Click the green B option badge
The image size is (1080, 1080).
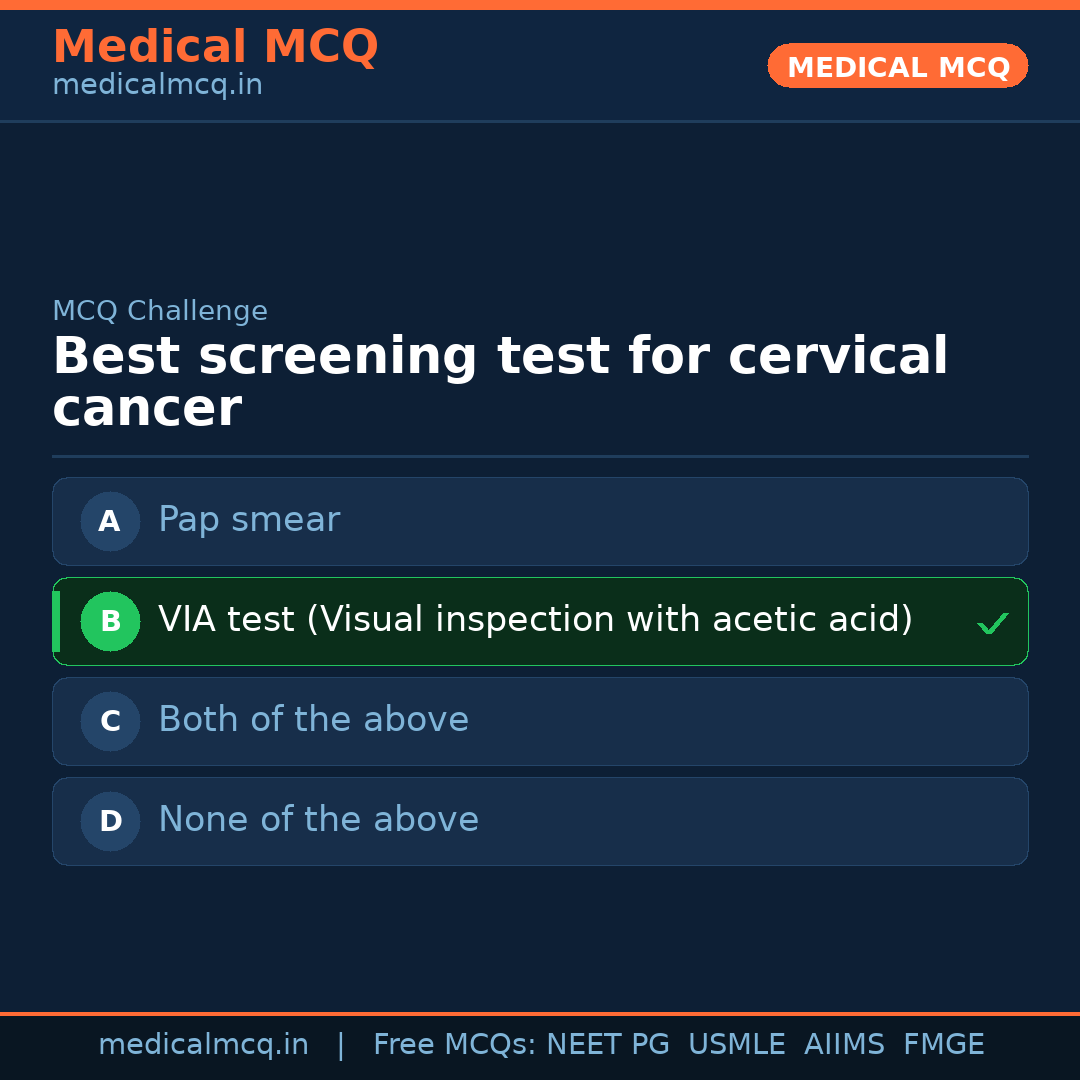point(110,621)
